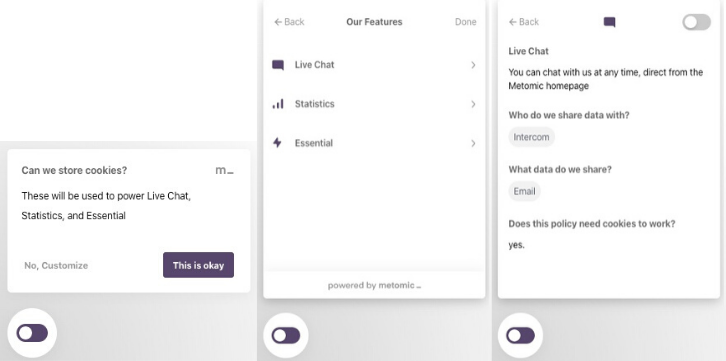Go Back from Live Chat details
This screenshot has width=726, height=361.
coord(524,22)
